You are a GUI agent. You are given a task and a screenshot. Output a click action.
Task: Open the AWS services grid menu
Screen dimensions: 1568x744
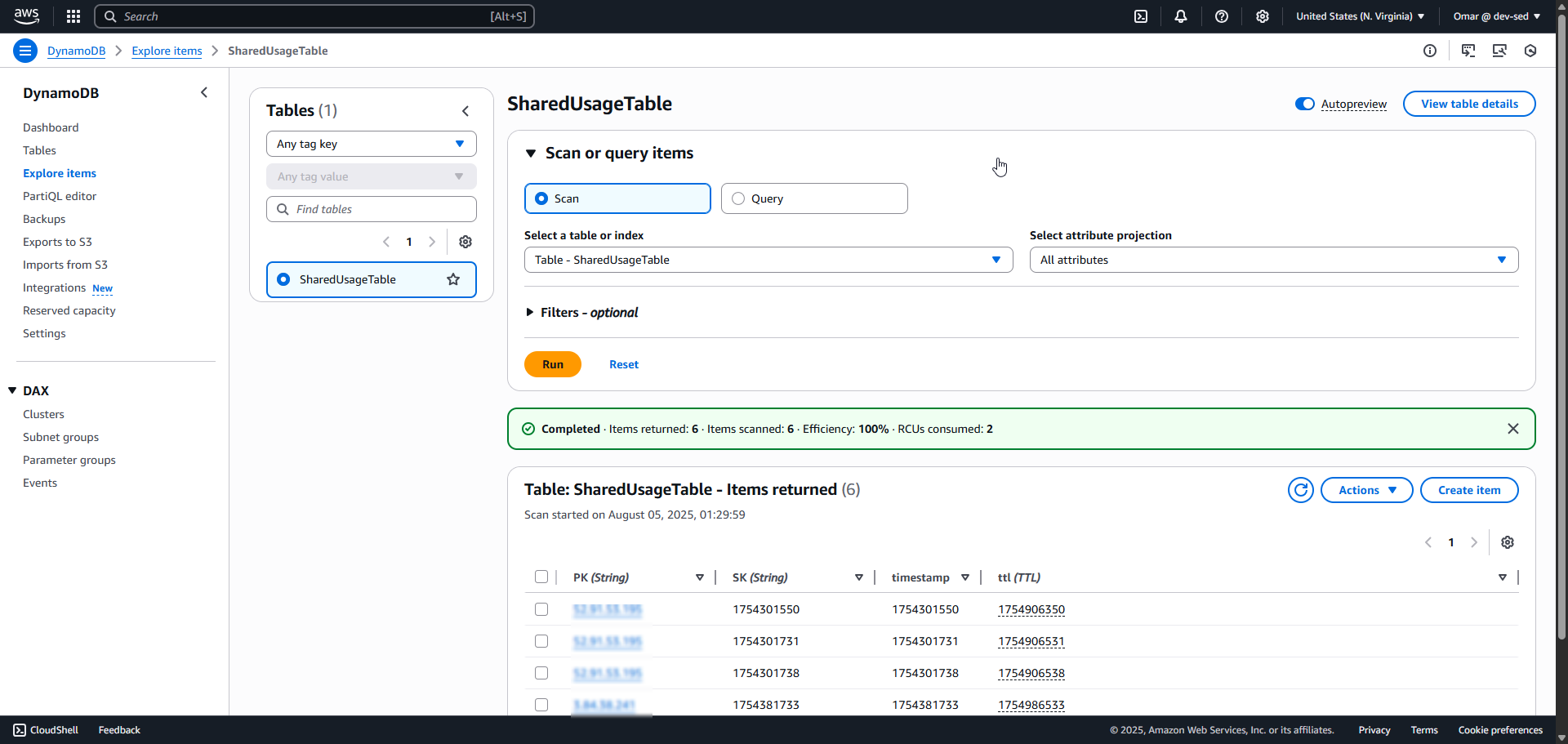pyautogui.click(x=73, y=16)
